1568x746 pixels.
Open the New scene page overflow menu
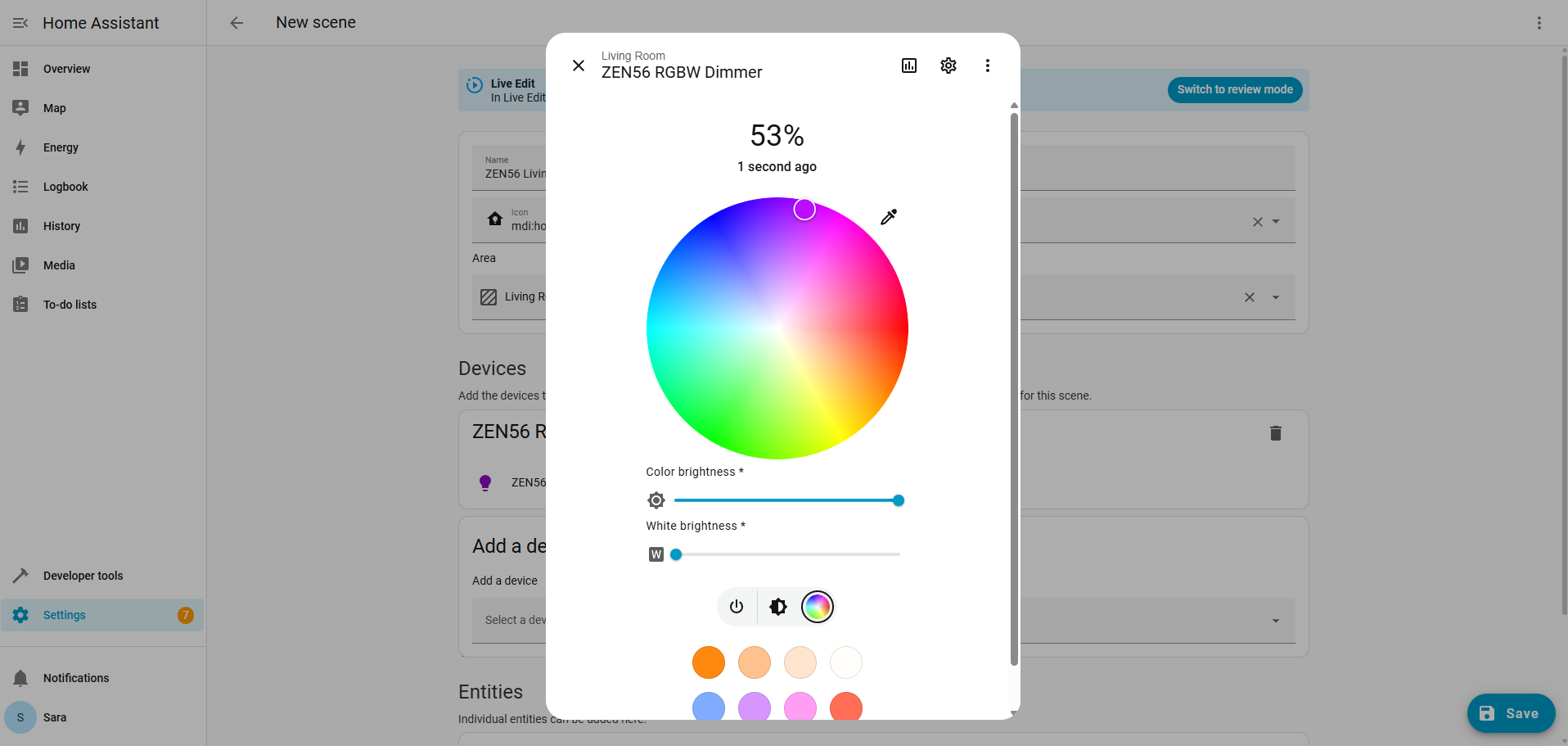click(1539, 23)
